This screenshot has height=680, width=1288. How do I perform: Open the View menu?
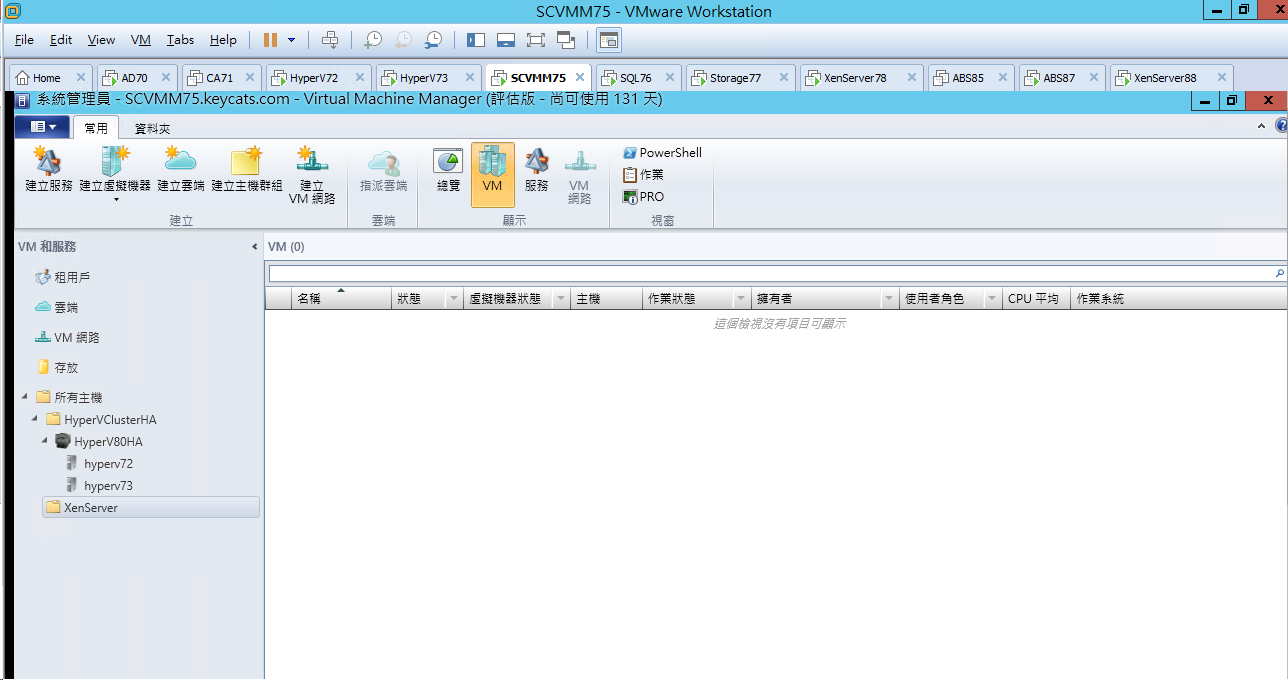pyautogui.click(x=101, y=40)
